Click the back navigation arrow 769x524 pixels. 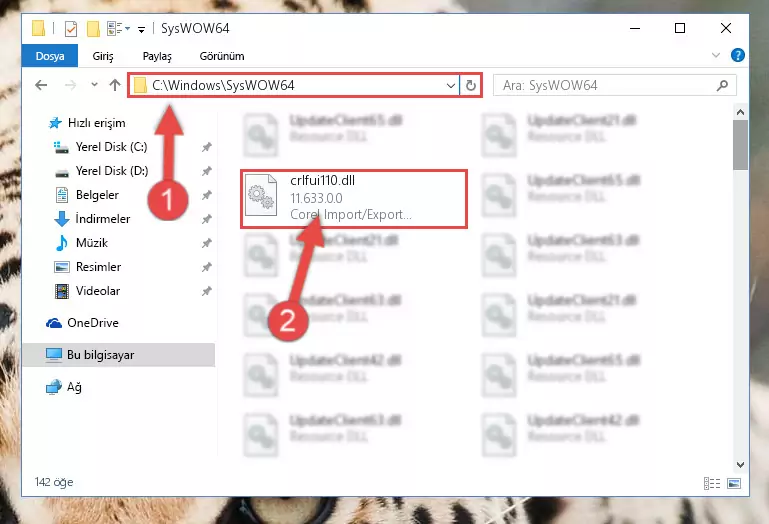click(x=41, y=85)
